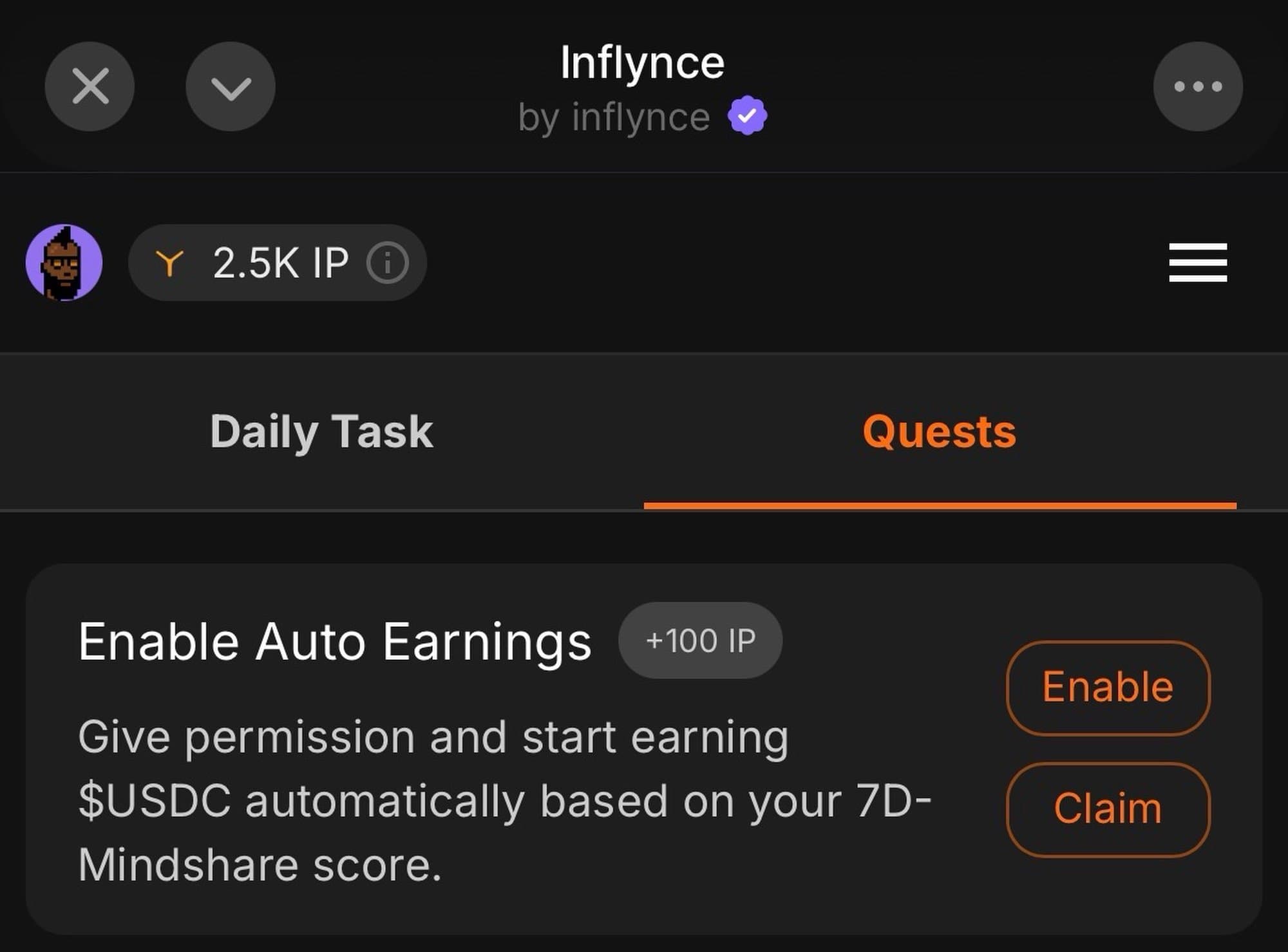Click the "by inflynce" author link
This screenshot has height=952, width=1288.
(614, 117)
